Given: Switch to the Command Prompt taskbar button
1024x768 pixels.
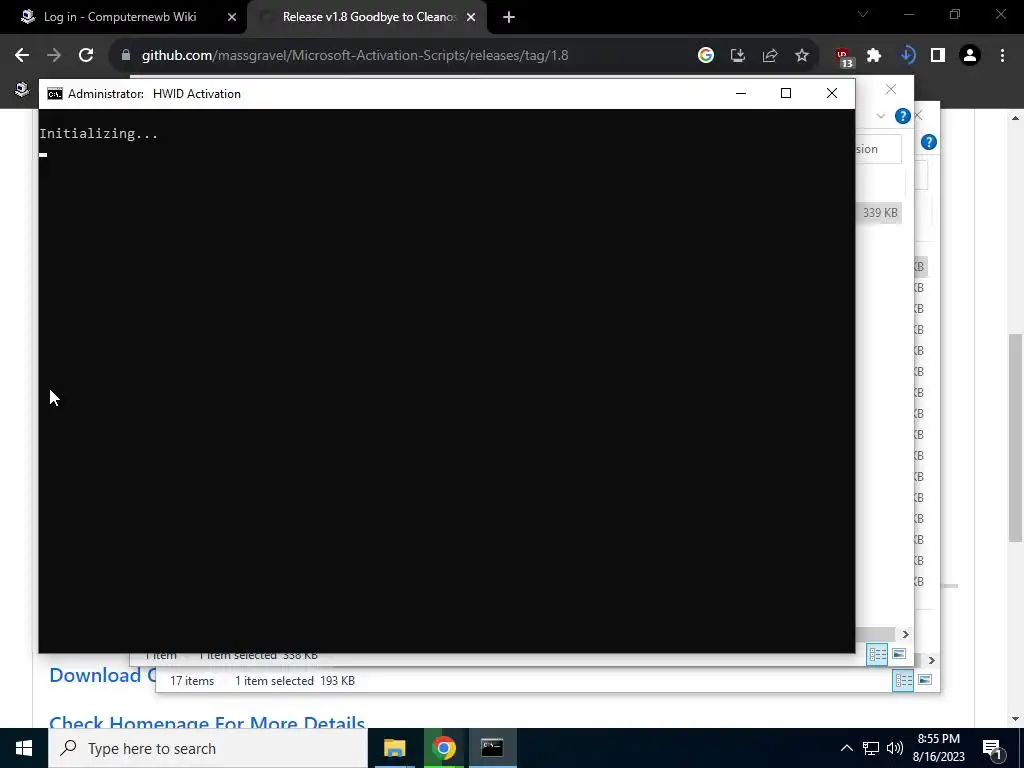Looking at the screenshot, I should coord(492,748).
